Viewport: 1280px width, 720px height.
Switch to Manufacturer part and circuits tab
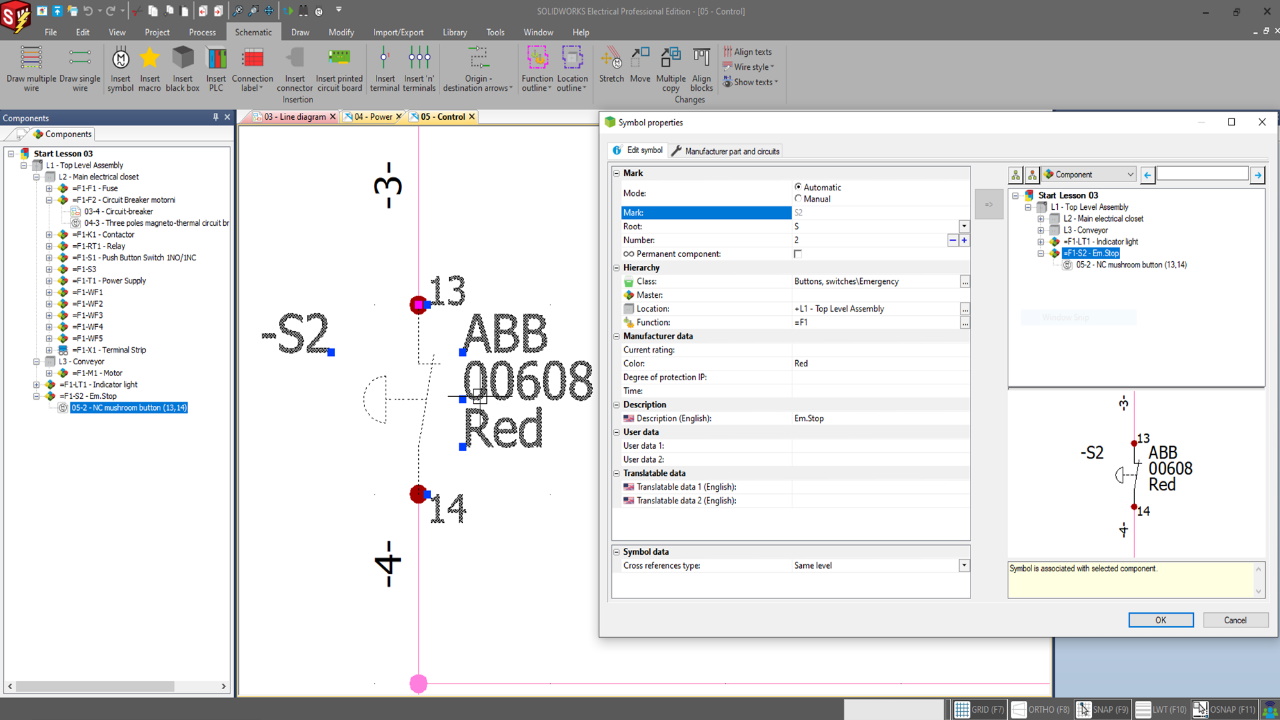726,151
